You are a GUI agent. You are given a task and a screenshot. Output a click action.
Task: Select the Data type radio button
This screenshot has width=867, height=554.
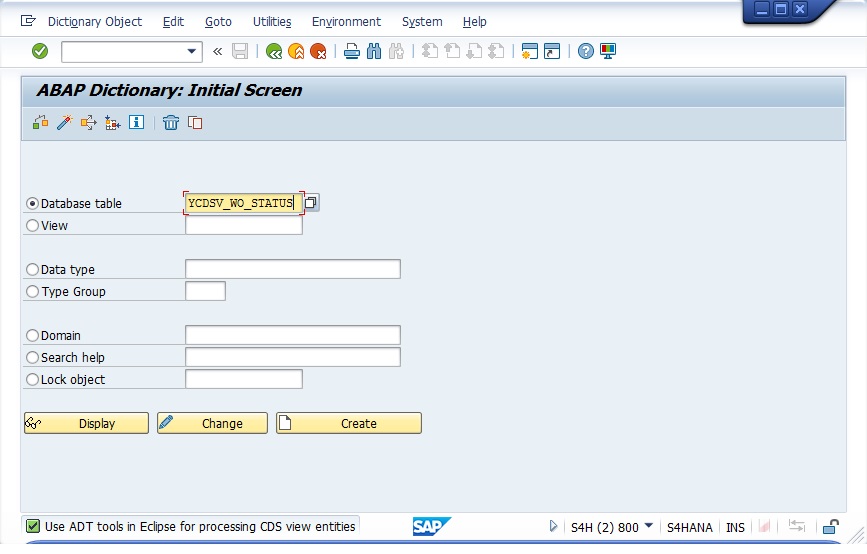(33, 269)
